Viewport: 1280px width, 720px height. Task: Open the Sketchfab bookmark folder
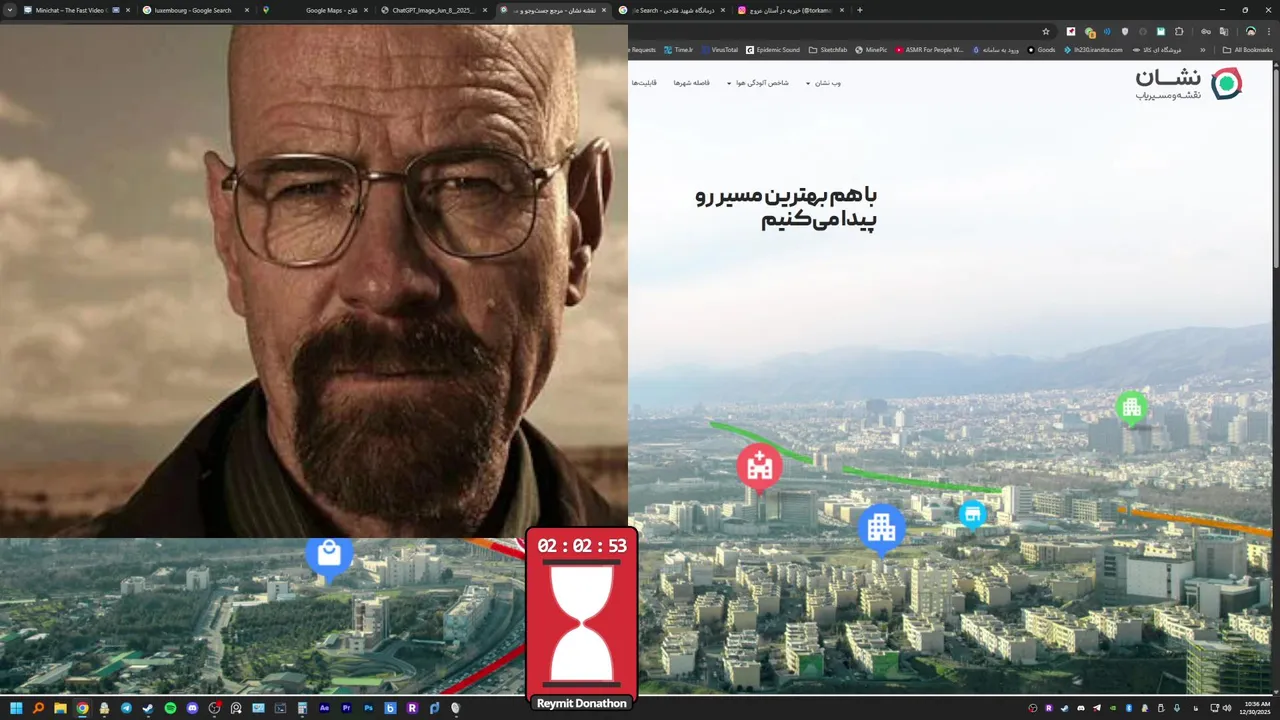click(x=827, y=50)
